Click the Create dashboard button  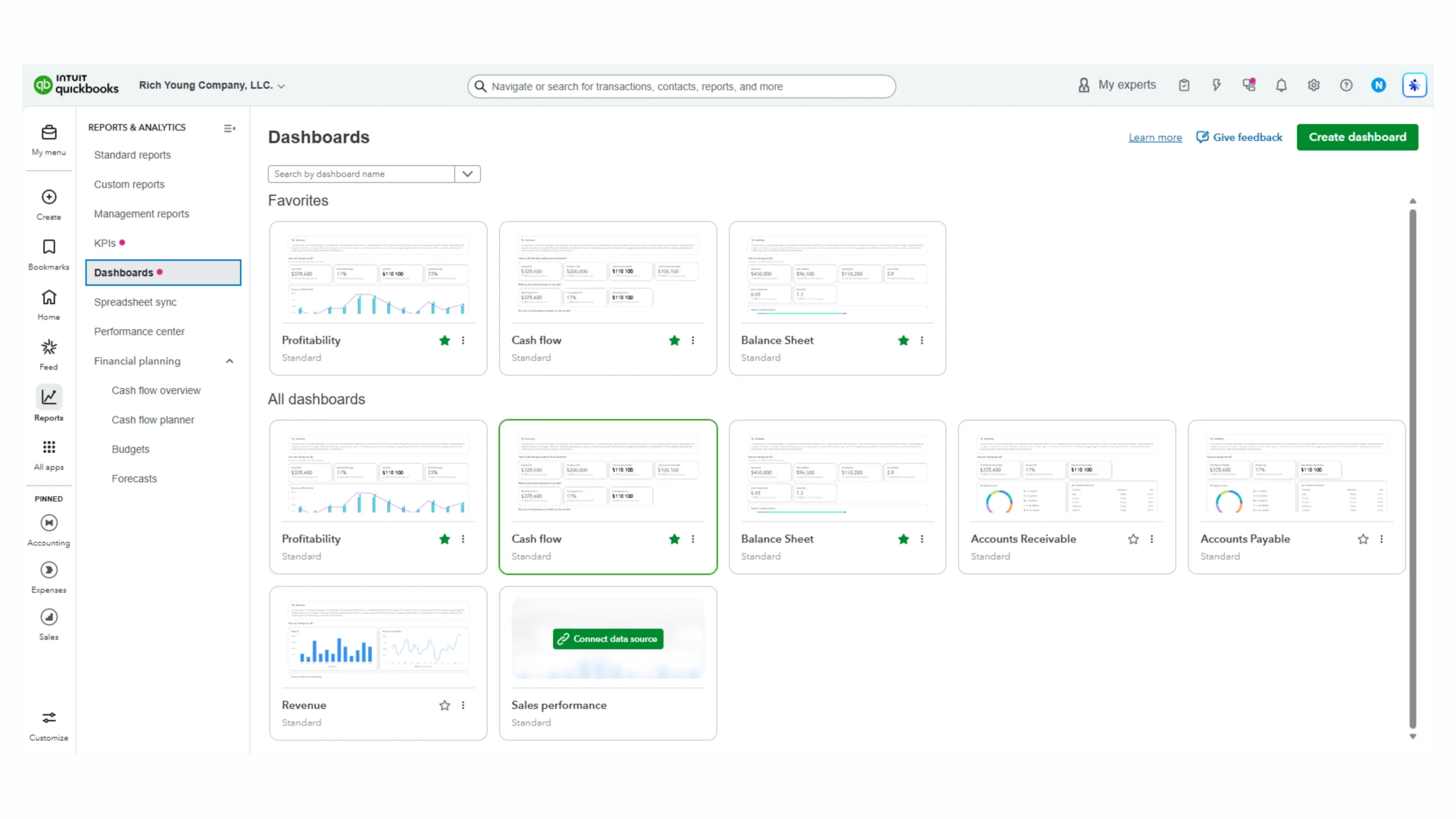[x=1357, y=137]
